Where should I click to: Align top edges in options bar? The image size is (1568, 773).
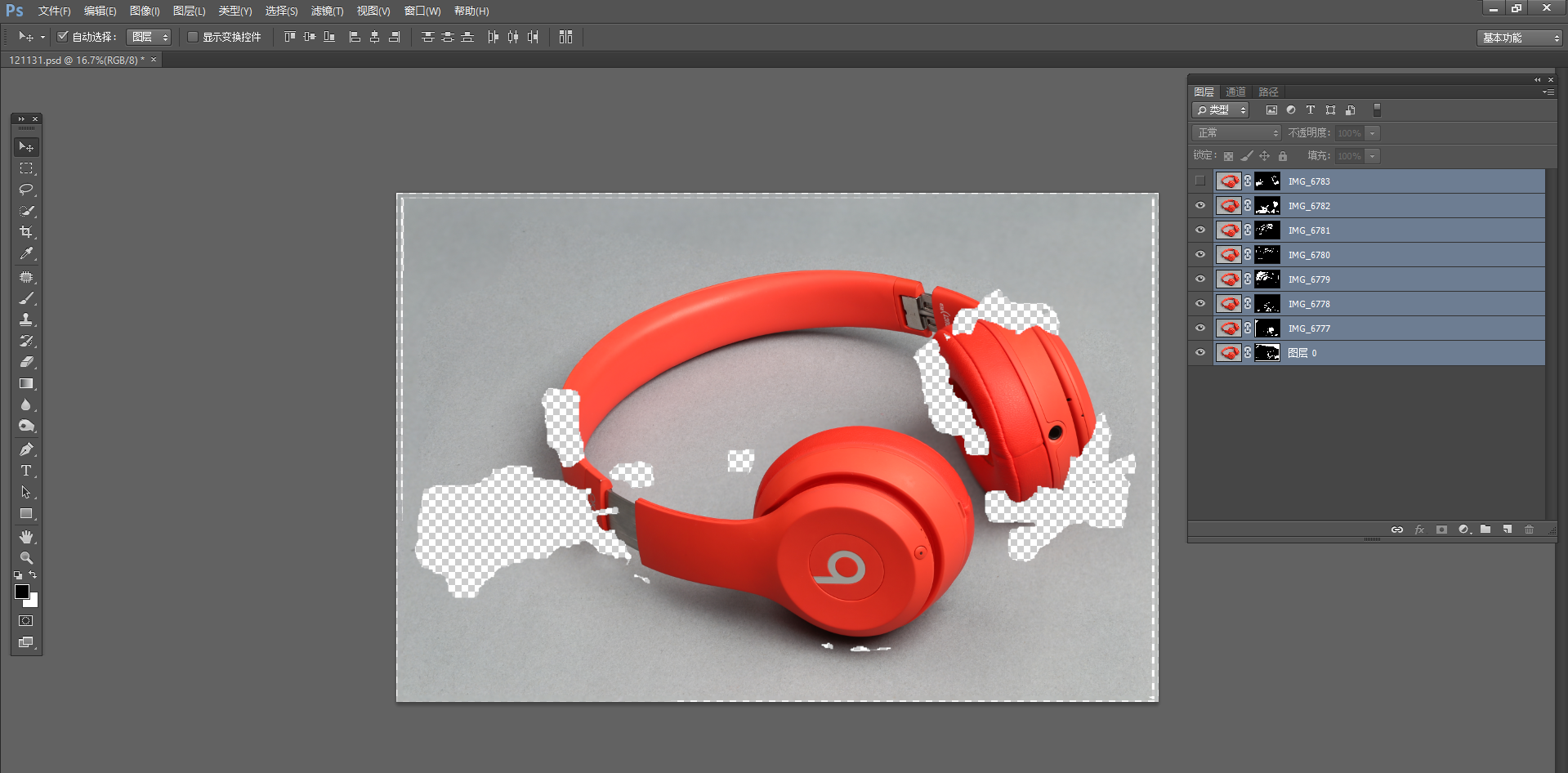point(289,37)
